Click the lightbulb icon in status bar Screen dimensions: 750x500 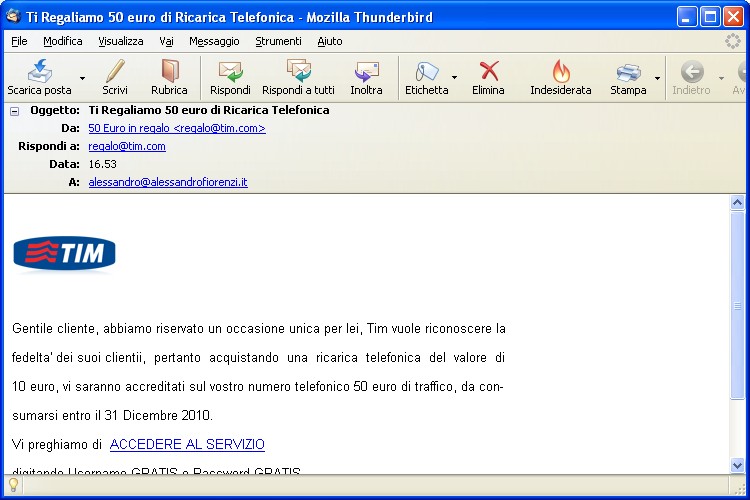tap(13, 485)
